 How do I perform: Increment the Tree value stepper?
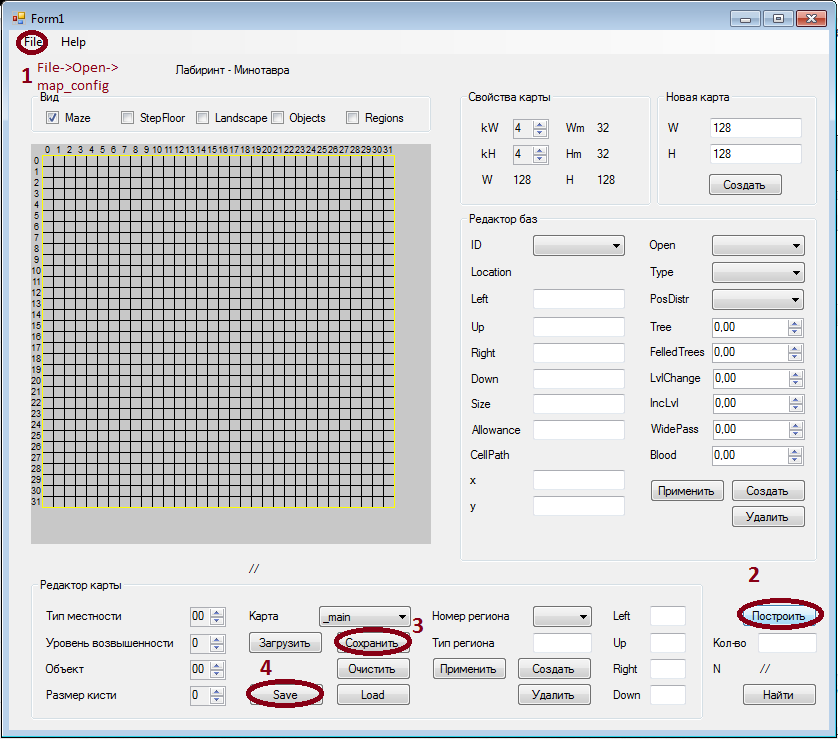[x=795, y=323]
